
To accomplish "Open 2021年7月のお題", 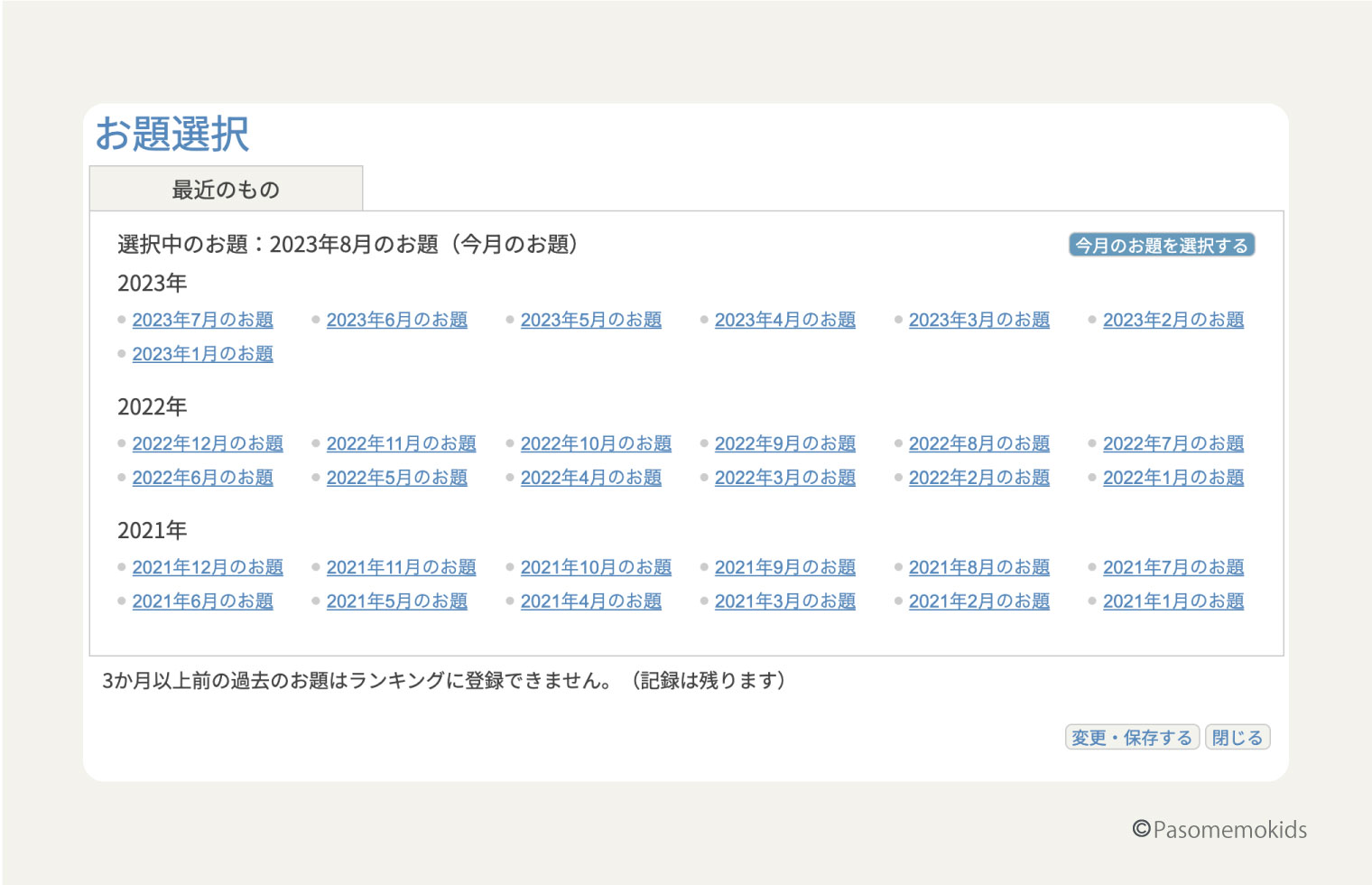I will 1173,567.
